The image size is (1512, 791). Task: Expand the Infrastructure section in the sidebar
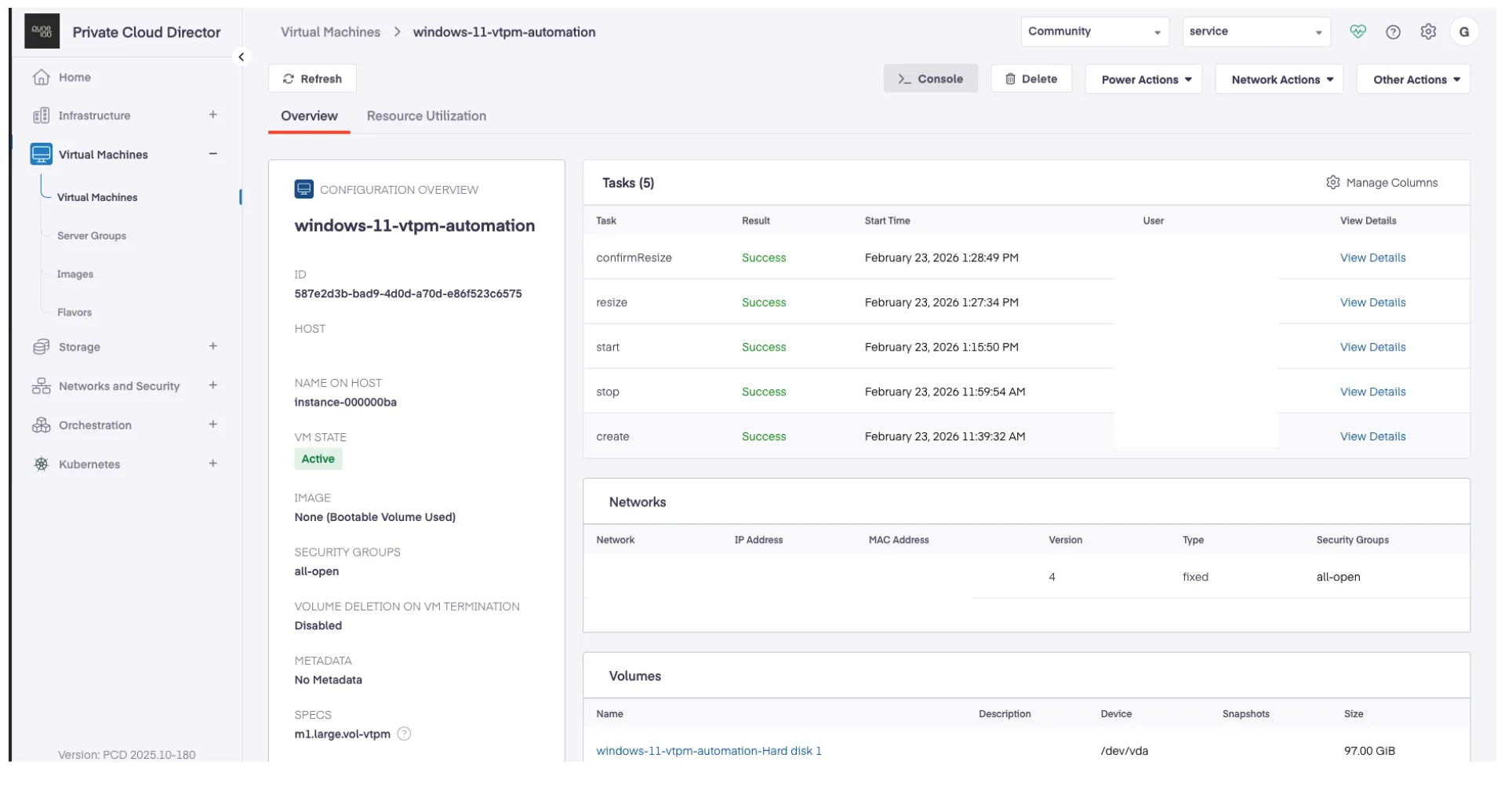click(x=213, y=115)
